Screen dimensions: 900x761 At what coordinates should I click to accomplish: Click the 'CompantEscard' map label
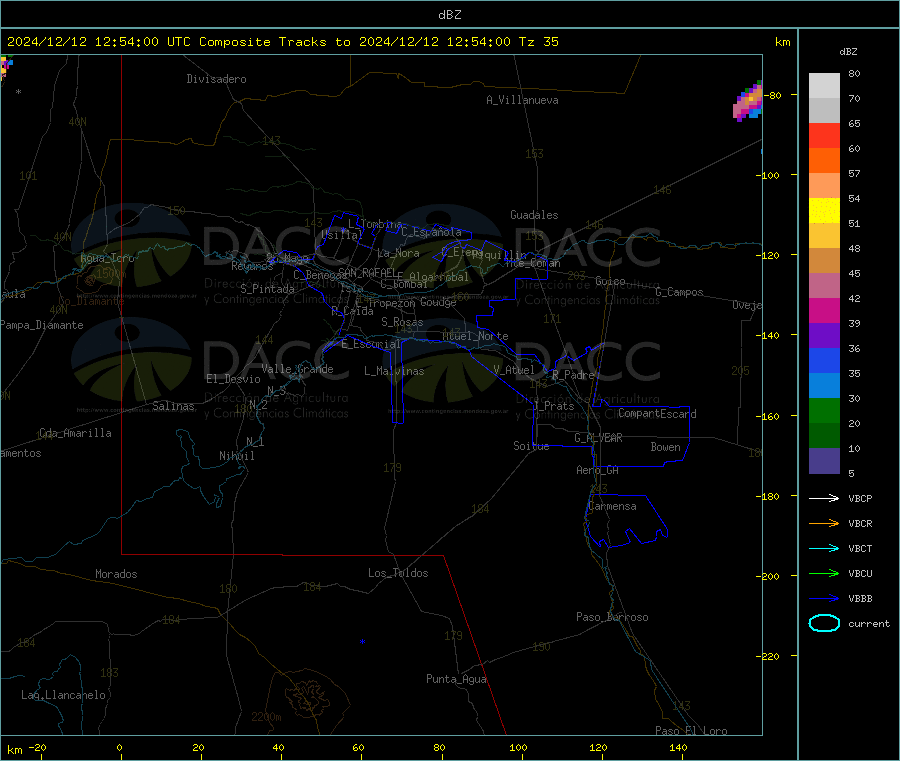(658, 413)
